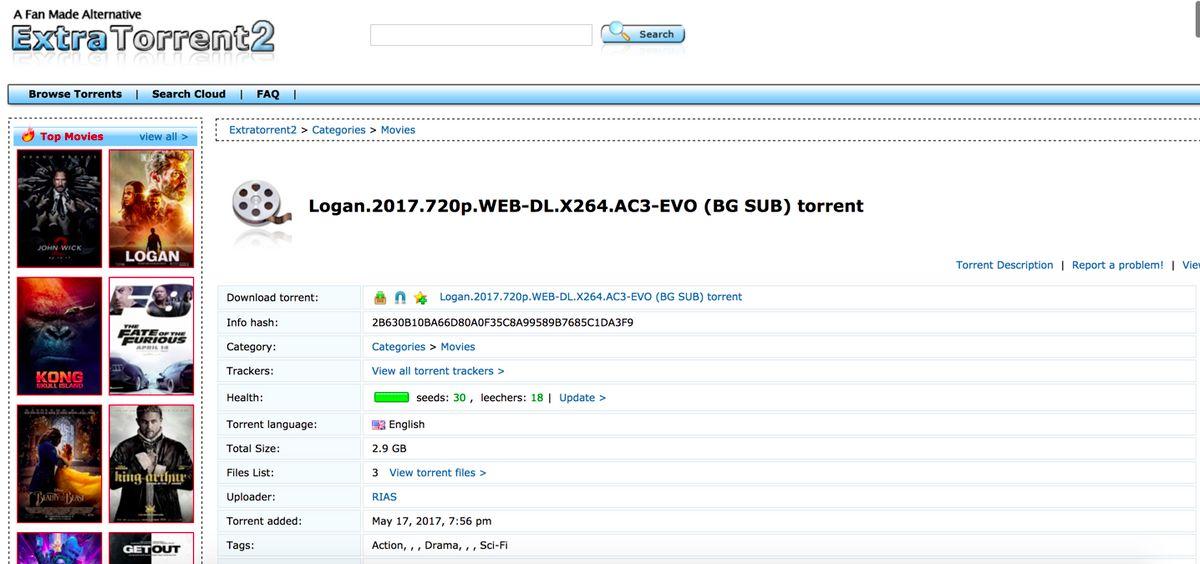
Task: Click the 'Update >' health link
Action: tap(582, 398)
